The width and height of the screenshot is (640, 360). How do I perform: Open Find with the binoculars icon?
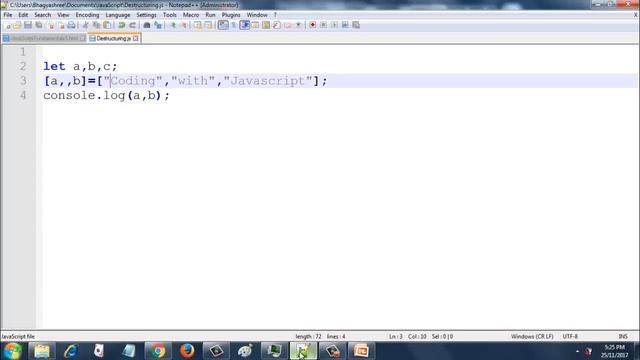[x=147, y=25]
